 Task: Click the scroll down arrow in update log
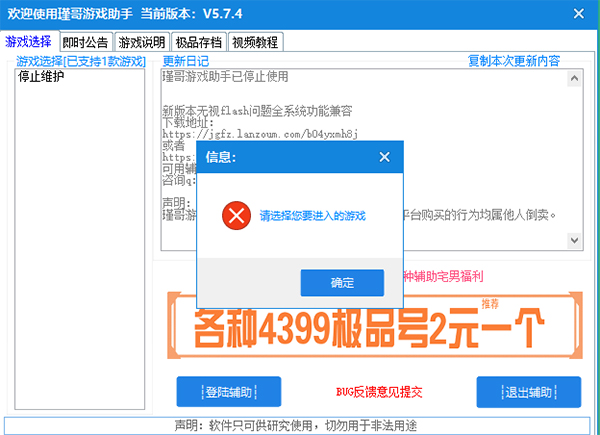(574, 240)
